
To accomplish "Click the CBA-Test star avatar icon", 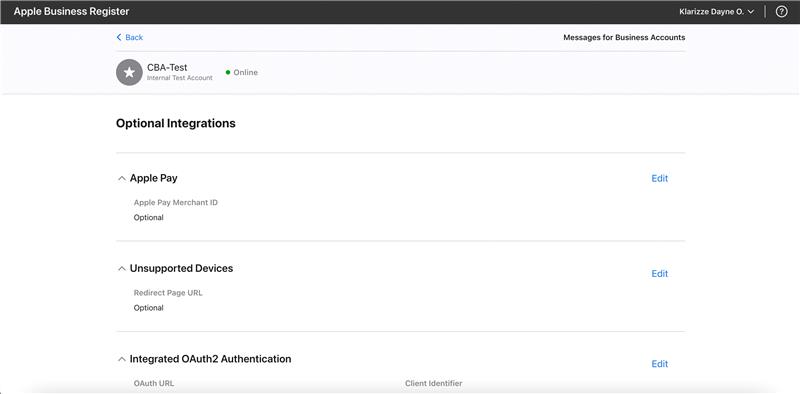I will pyautogui.click(x=129, y=72).
